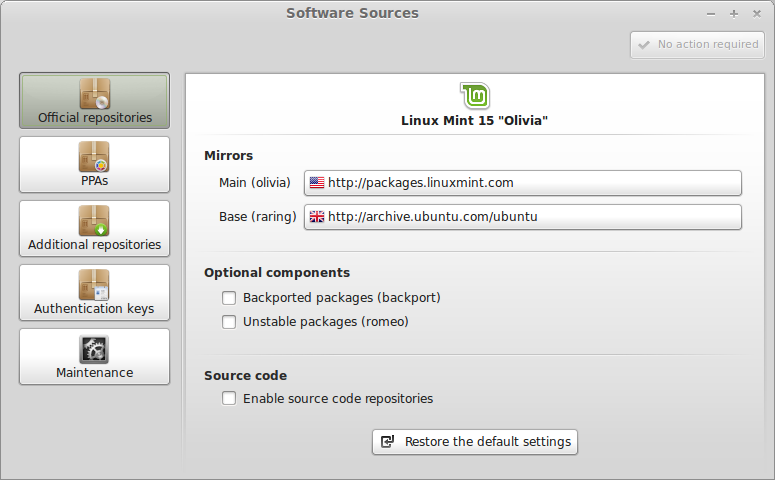Open the Main (olivia) mirror selector

tap(523, 183)
